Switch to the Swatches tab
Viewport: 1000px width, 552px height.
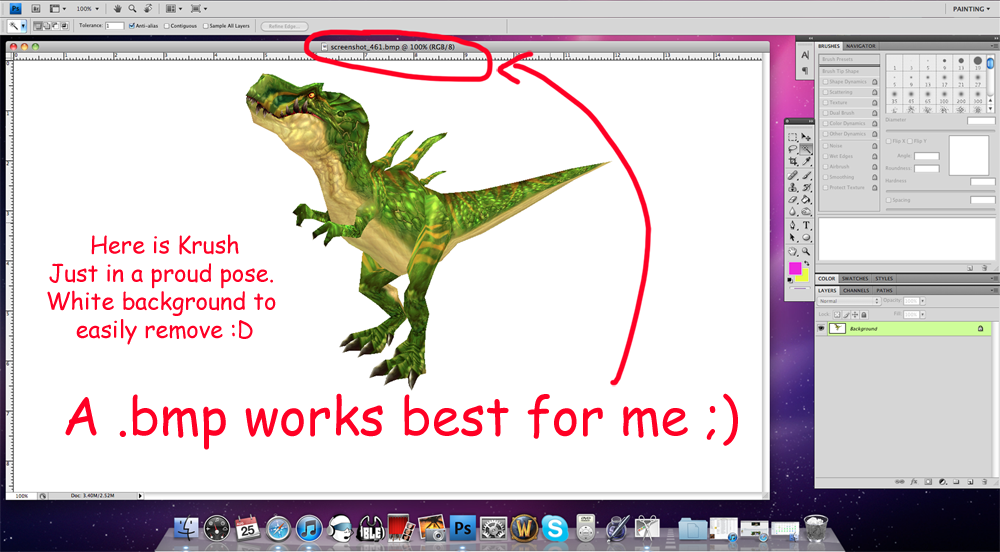[x=854, y=279]
